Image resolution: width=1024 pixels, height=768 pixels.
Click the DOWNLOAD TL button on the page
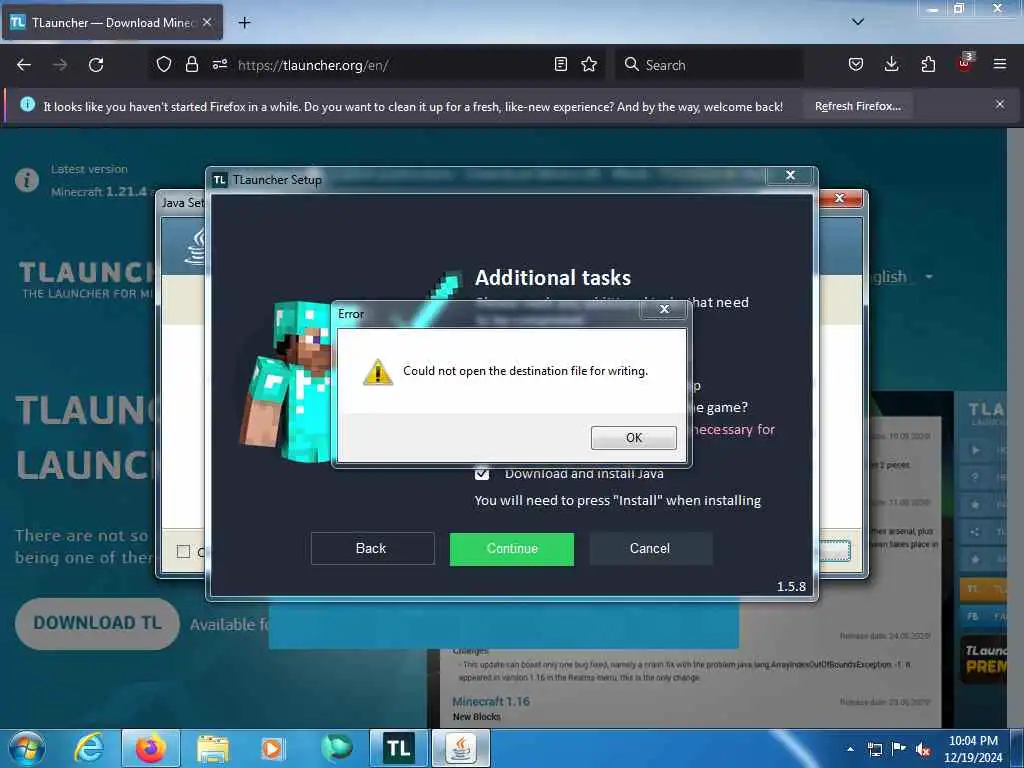coord(97,623)
